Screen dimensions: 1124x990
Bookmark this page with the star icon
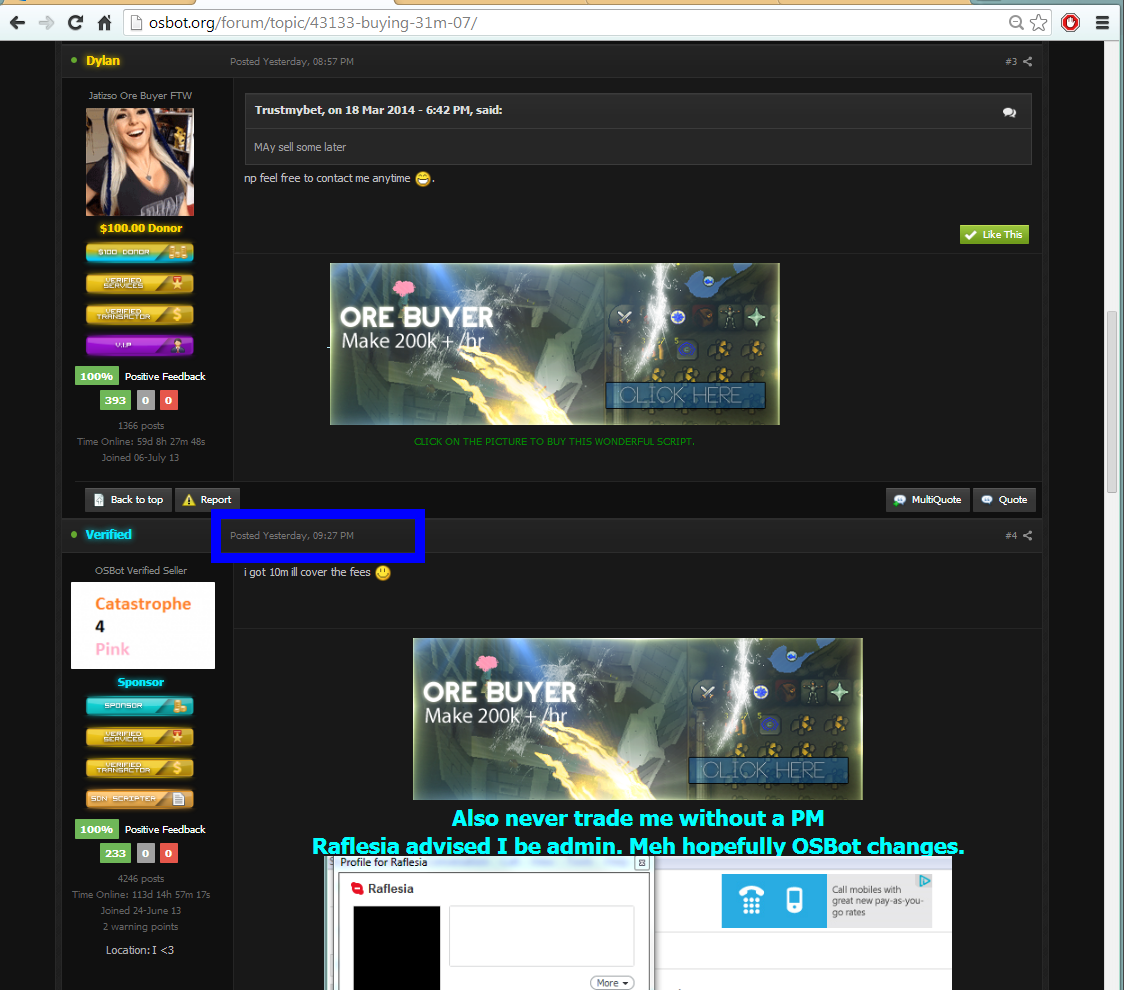[1038, 23]
